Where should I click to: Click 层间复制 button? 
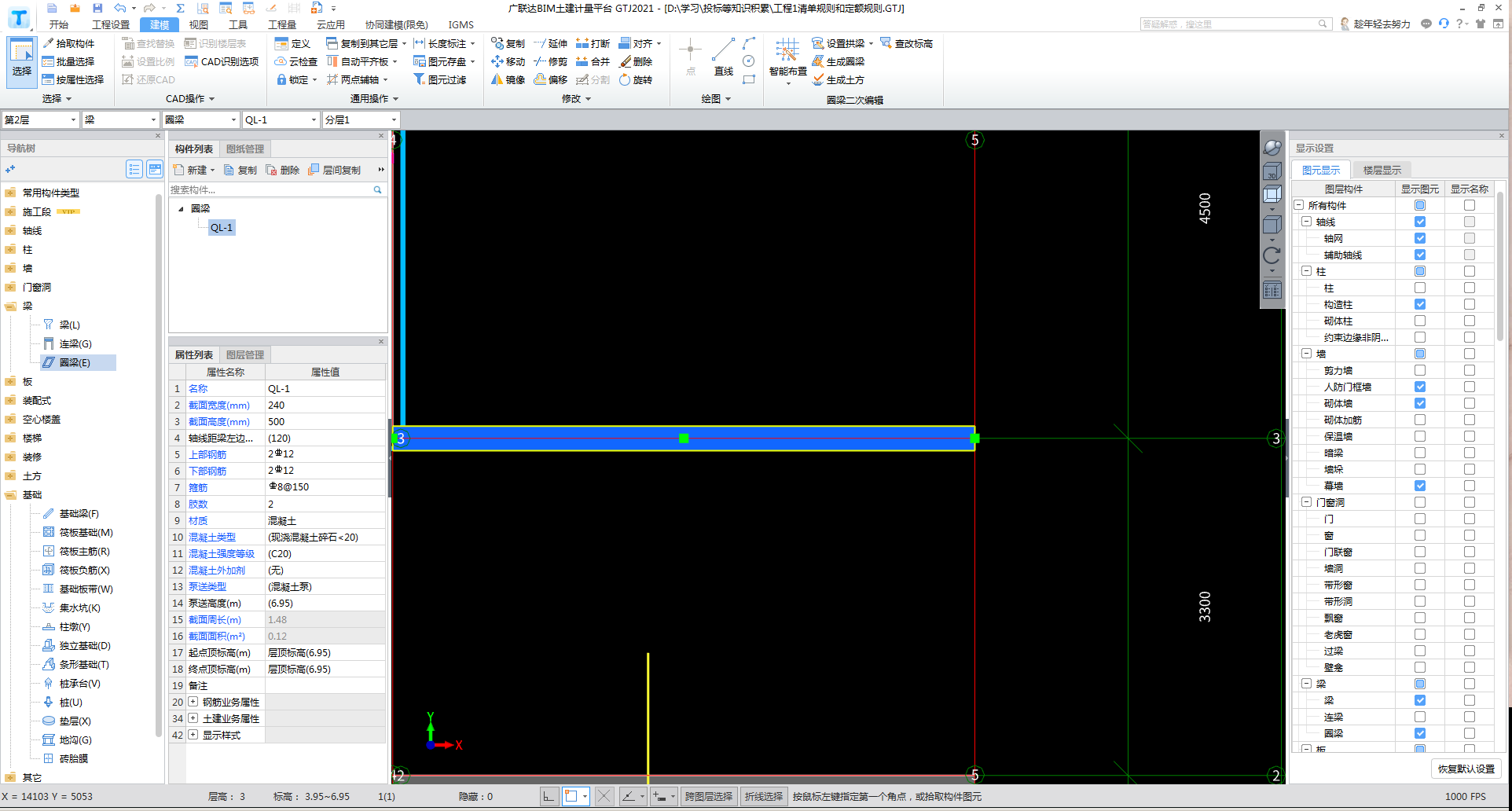(x=335, y=170)
